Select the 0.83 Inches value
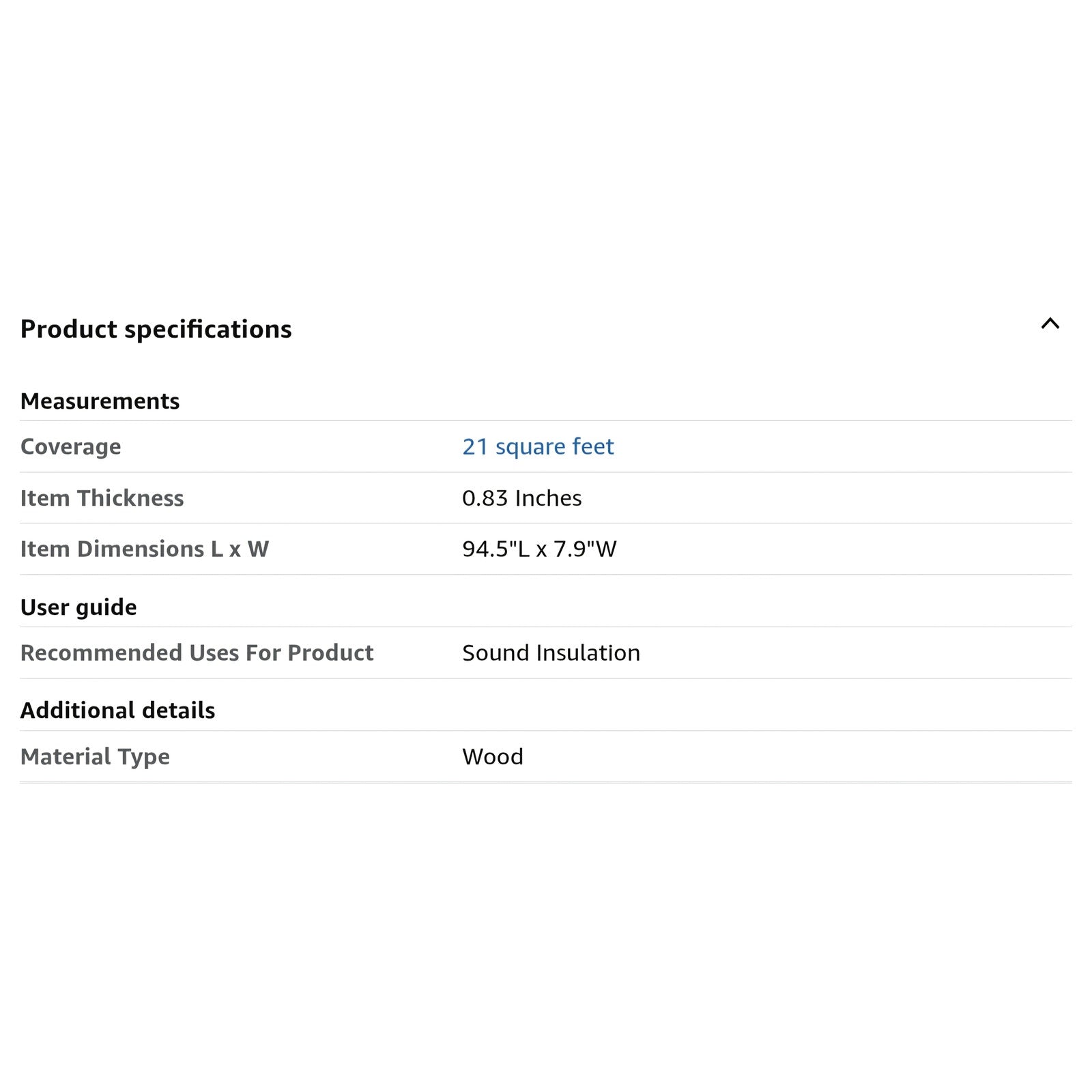 [x=521, y=498]
